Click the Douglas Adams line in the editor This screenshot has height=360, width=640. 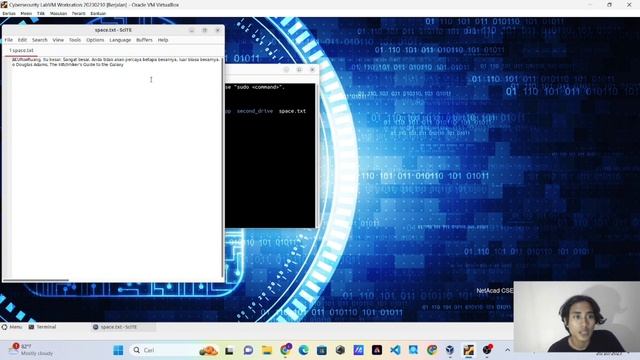tap(68, 64)
